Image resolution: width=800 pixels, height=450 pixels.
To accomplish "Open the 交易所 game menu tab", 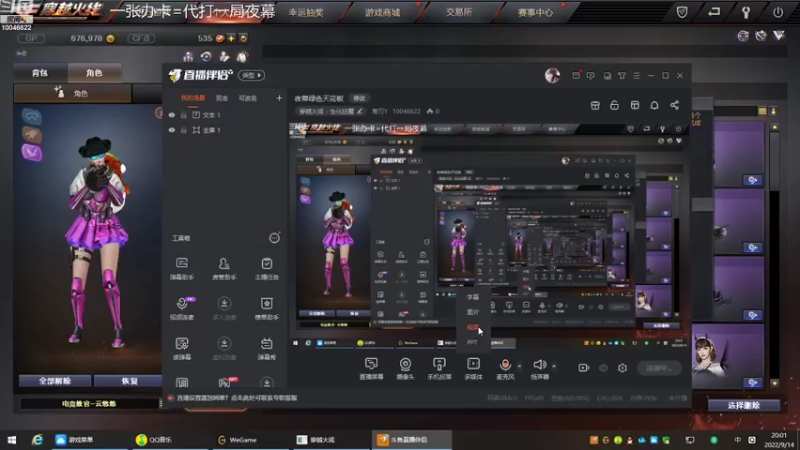I will point(459,12).
